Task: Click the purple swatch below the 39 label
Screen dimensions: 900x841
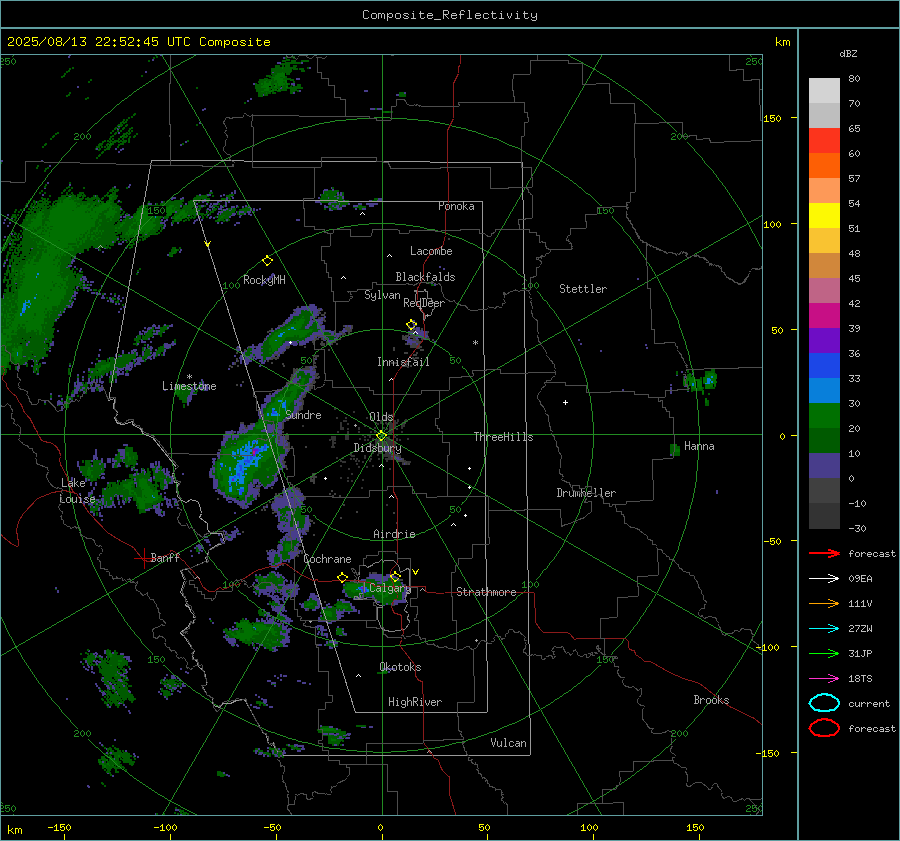Action: tap(824, 340)
